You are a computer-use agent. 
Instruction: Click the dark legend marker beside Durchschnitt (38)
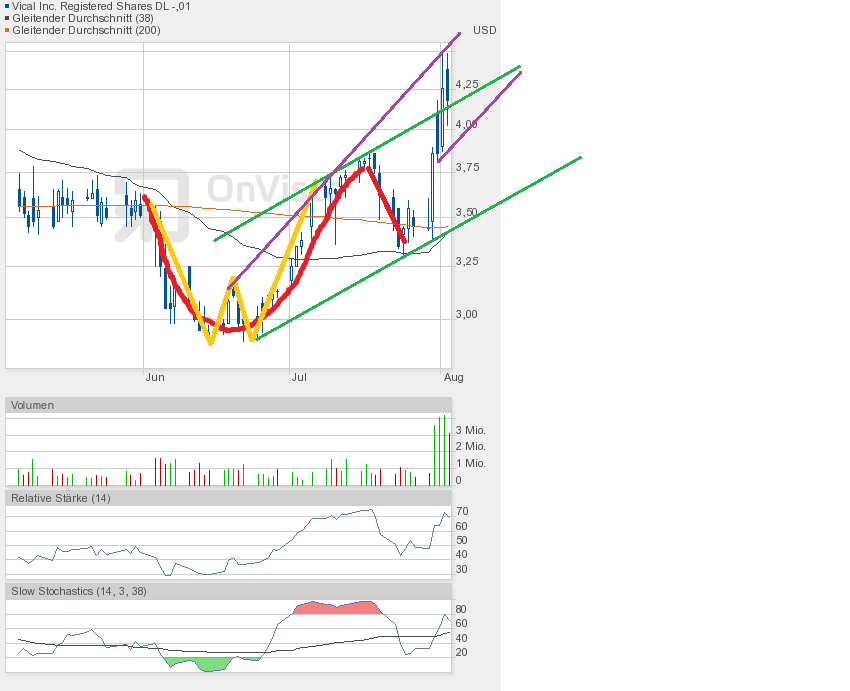click(7, 19)
